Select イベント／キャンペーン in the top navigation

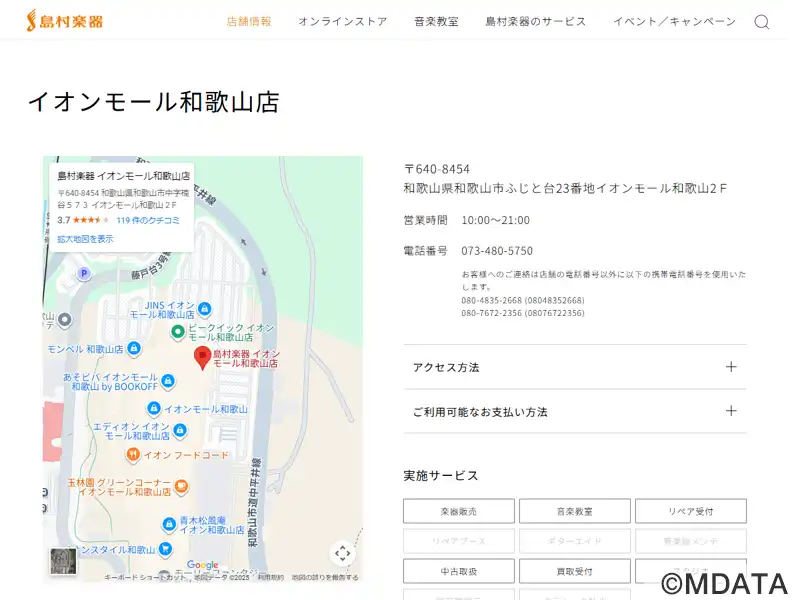[x=674, y=21]
